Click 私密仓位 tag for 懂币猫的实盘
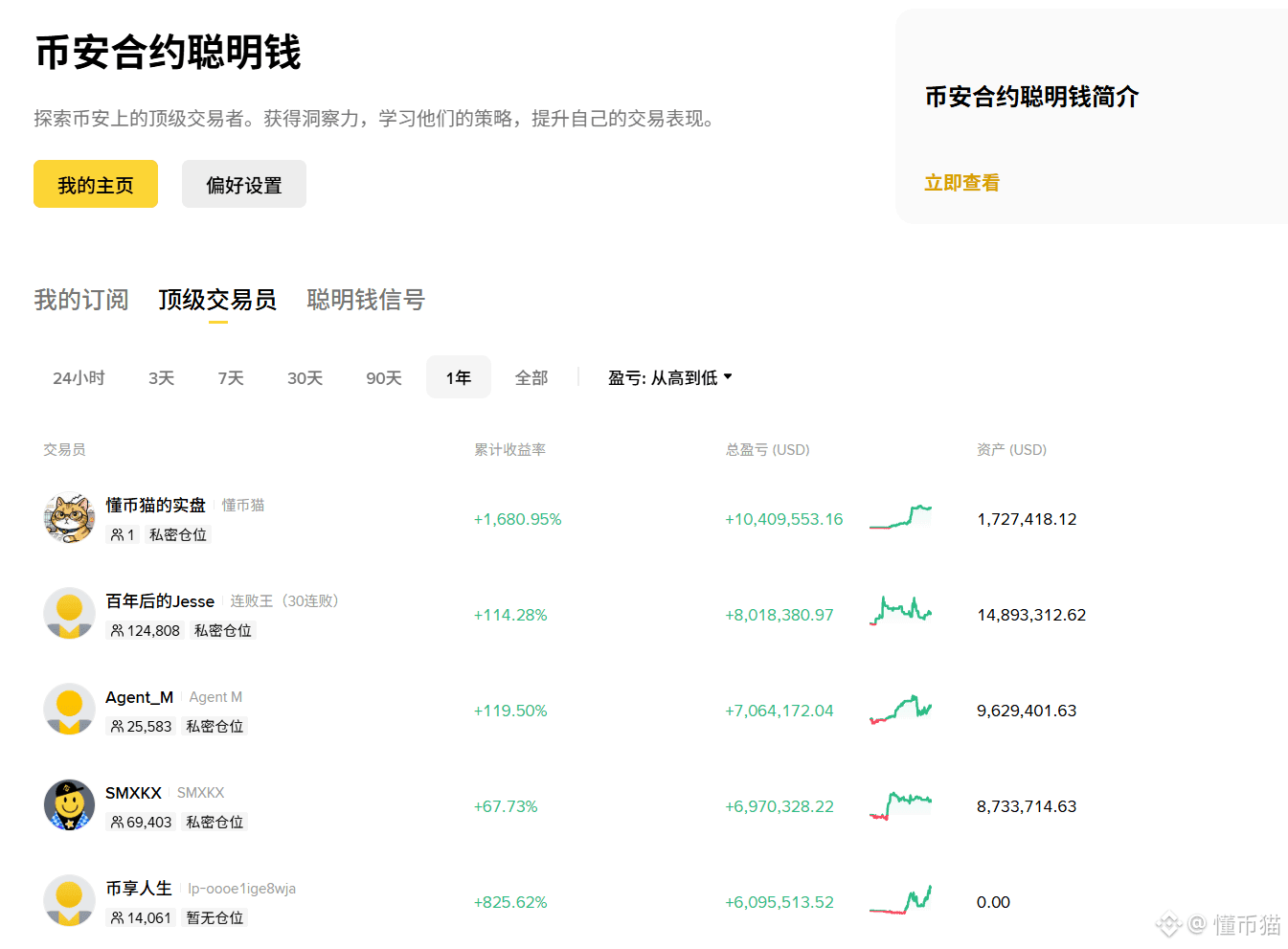The height and width of the screenshot is (949, 1288). point(178,534)
